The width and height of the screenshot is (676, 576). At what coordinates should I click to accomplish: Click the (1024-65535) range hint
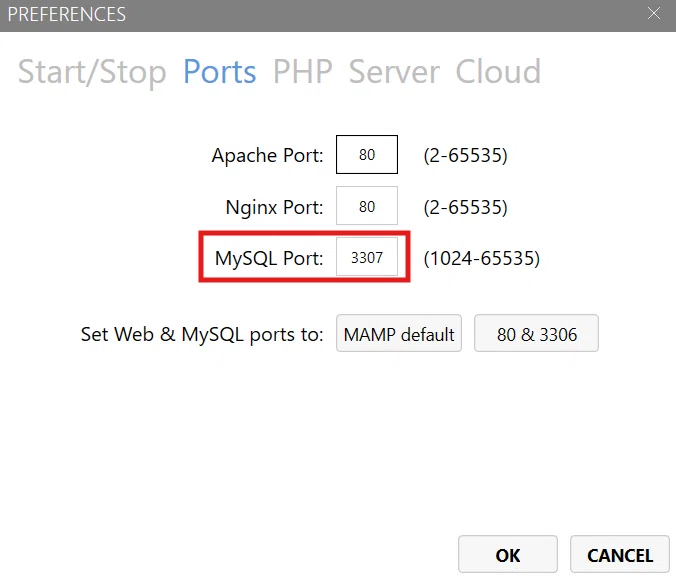(482, 259)
